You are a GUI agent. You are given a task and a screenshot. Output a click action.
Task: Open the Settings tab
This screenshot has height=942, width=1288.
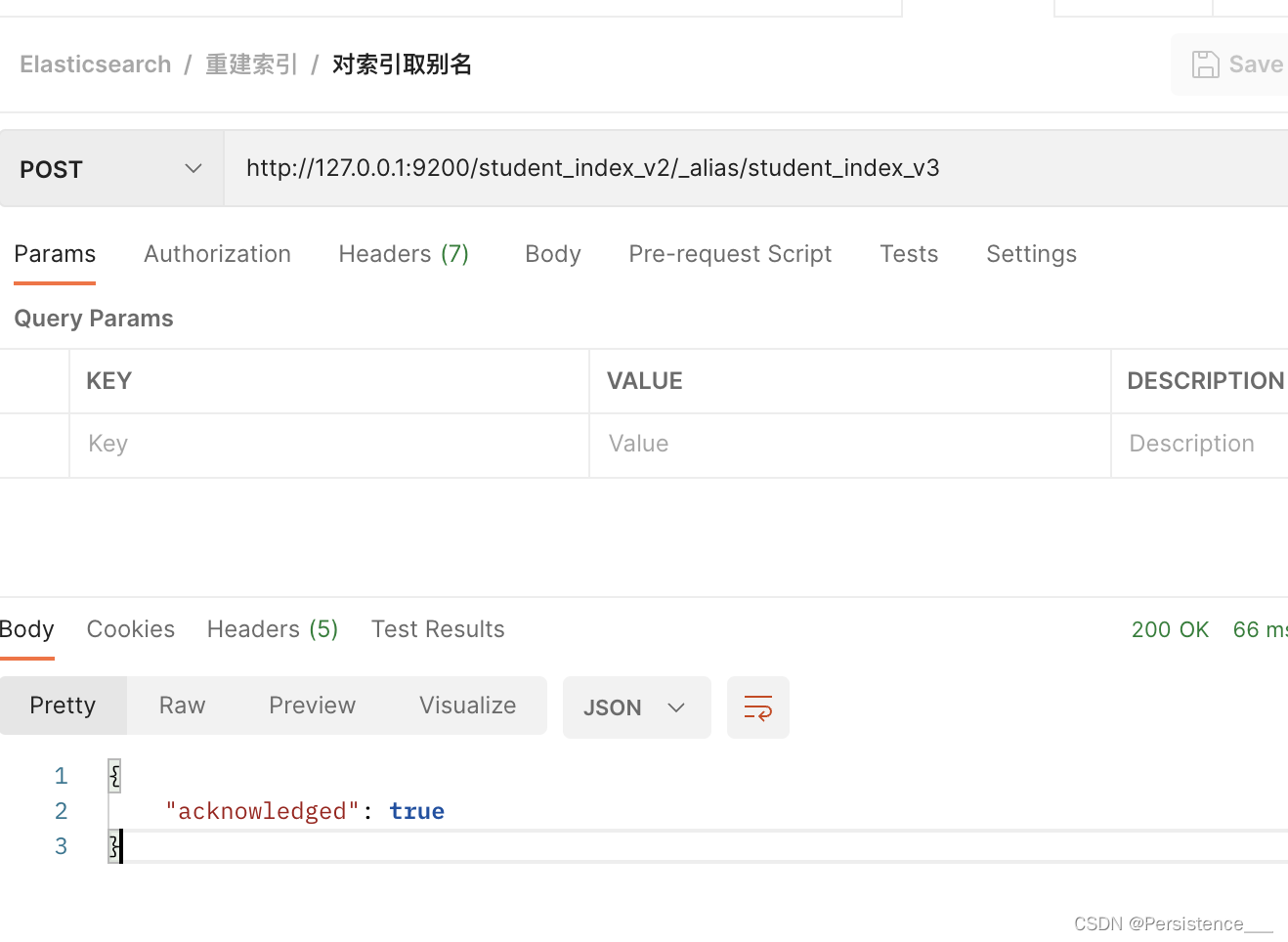coord(1031,254)
